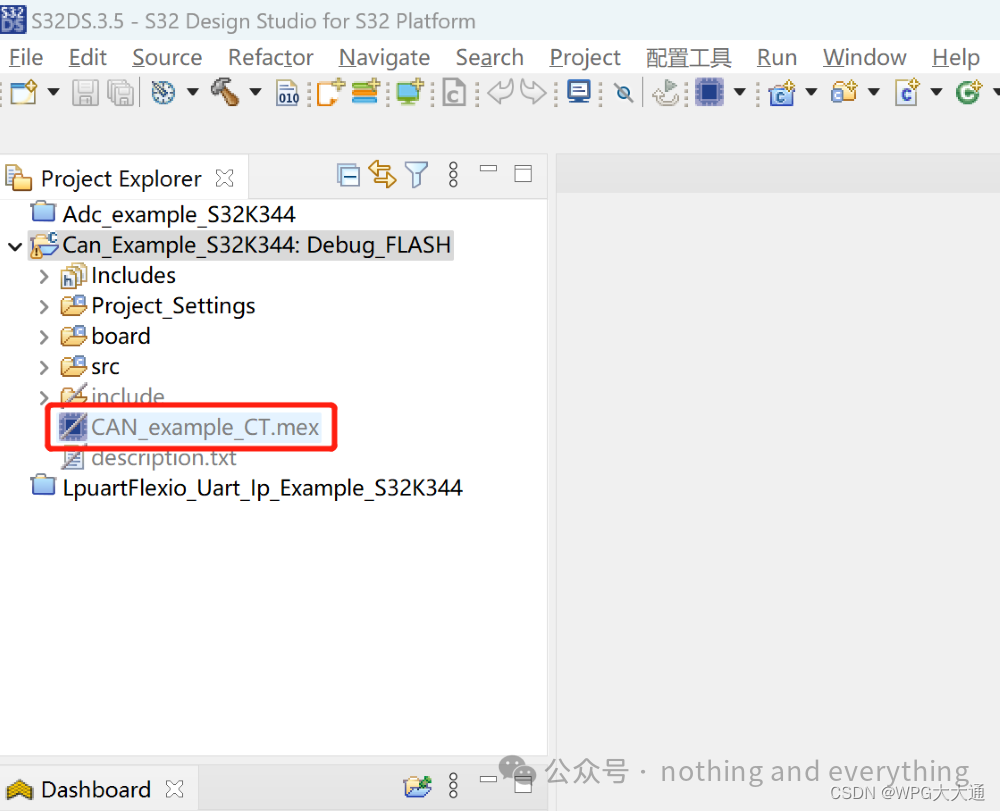Image resolution: width=1000 pixels, height=811 pixels.
Task: Click the skip/step arrow toolbar icon
Action: pyautogui.click(x=666, y=92)
